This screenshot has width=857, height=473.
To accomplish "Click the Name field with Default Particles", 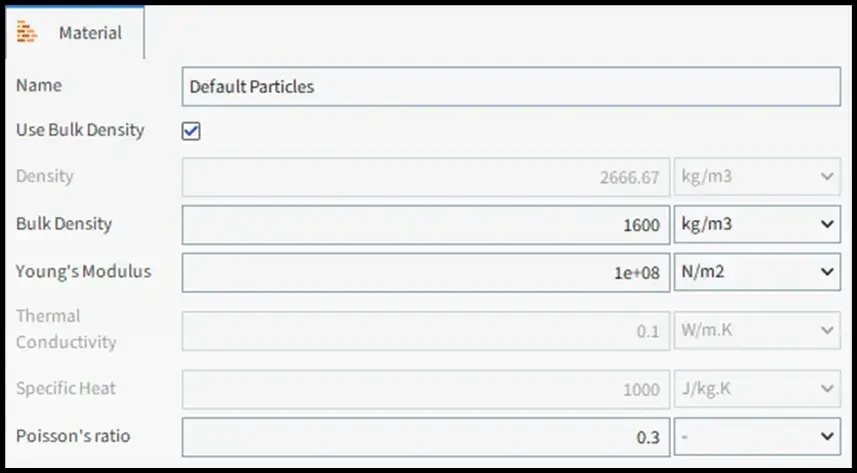I will pos(511,86).
